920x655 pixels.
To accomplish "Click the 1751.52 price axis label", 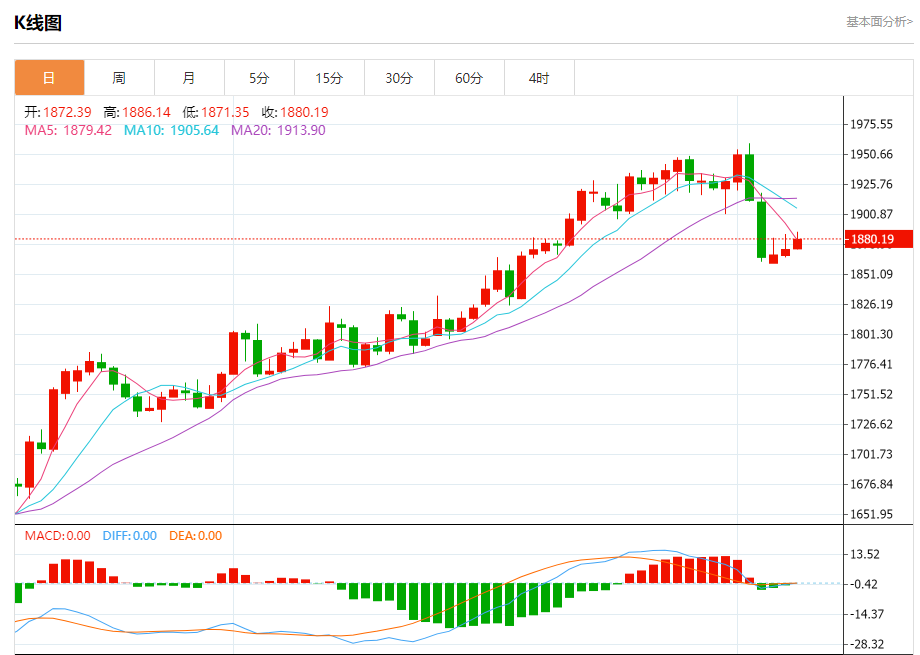I will [872, 394].
